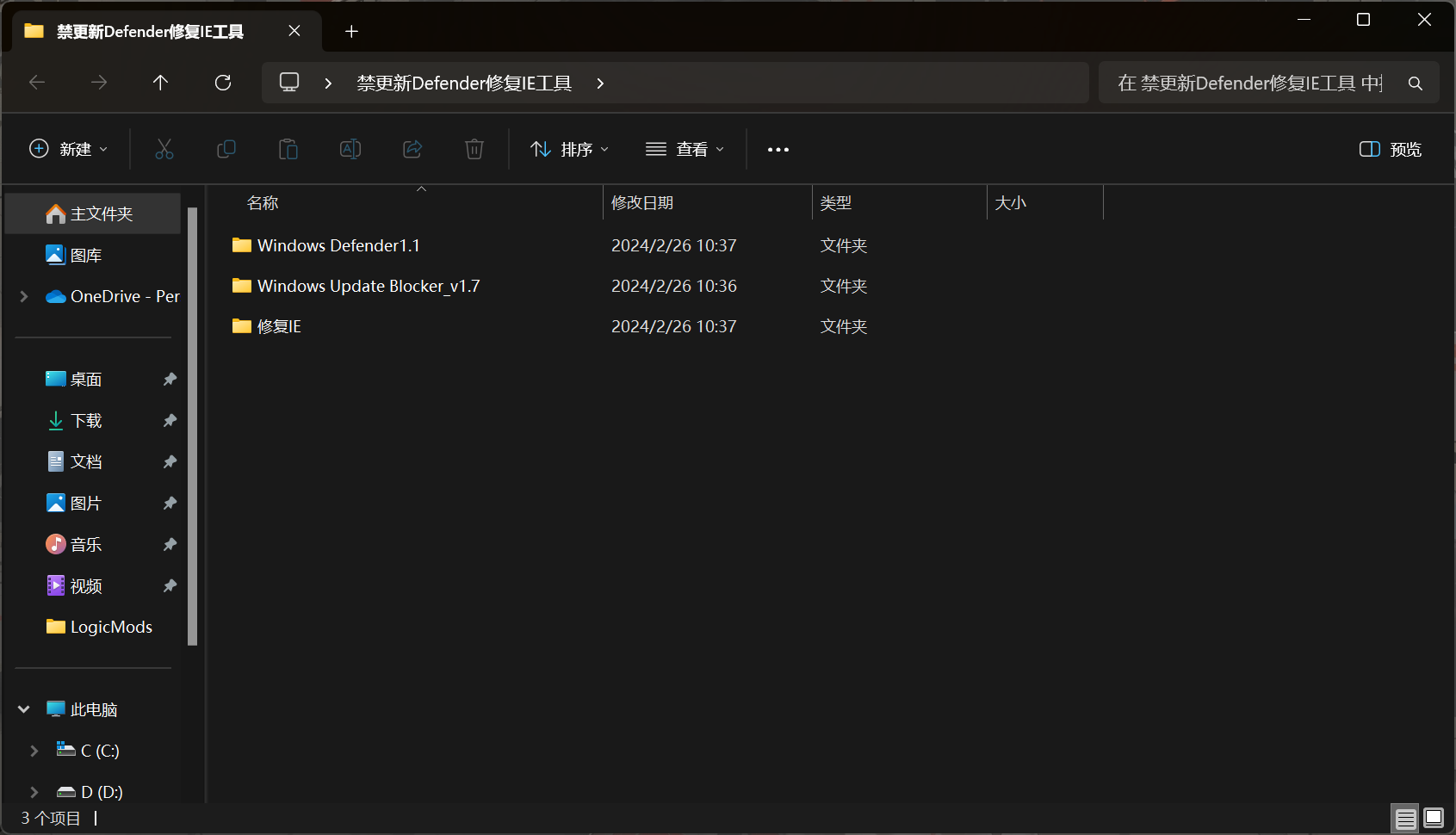Viewport: 1456px width, 835px height.
Task: Click the Cut scissors icon
Action: pyautogui.click(x=164, y=149)
